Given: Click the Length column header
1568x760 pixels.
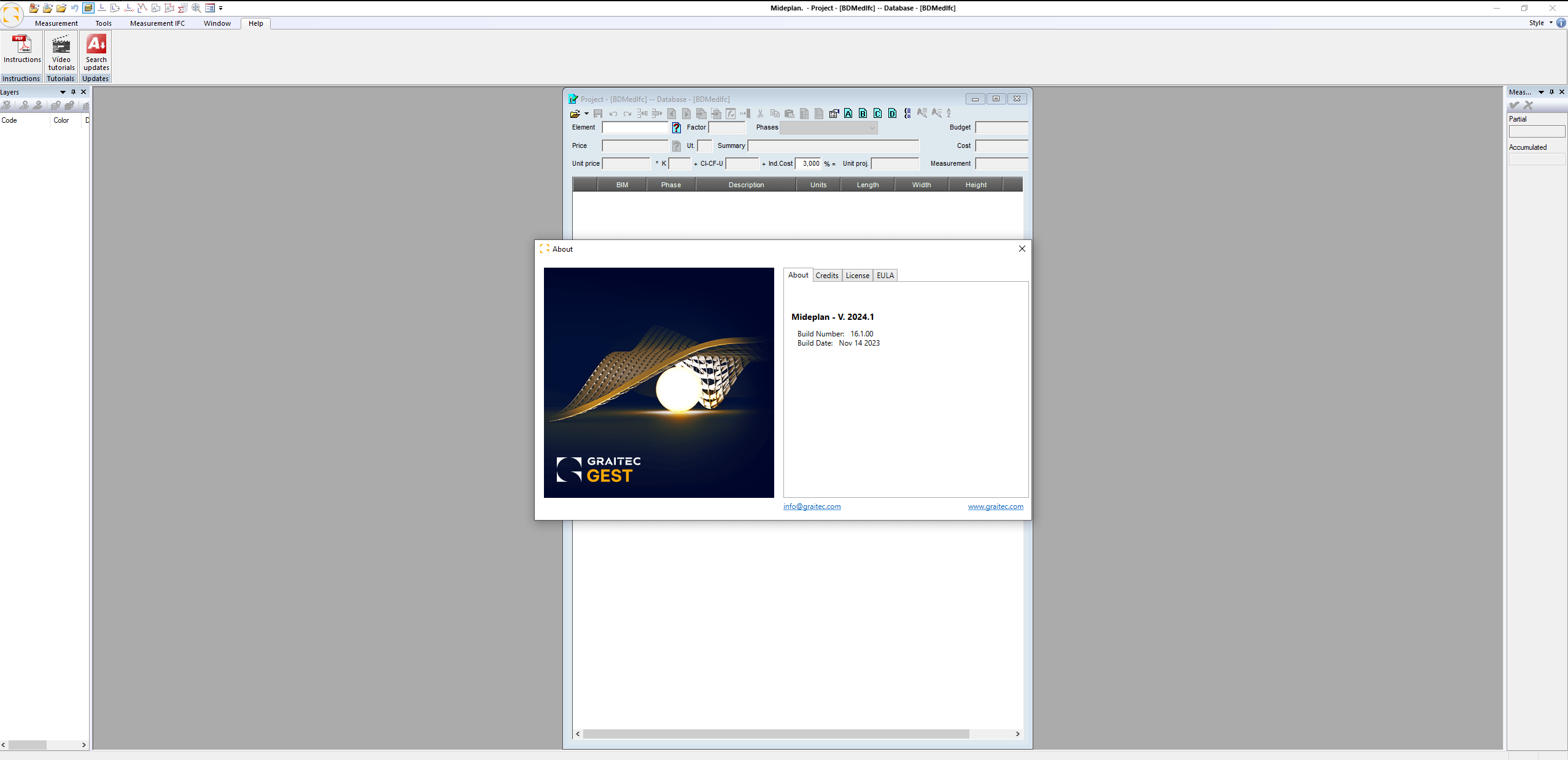Looking at the screenshot, I should click(867, 185).
